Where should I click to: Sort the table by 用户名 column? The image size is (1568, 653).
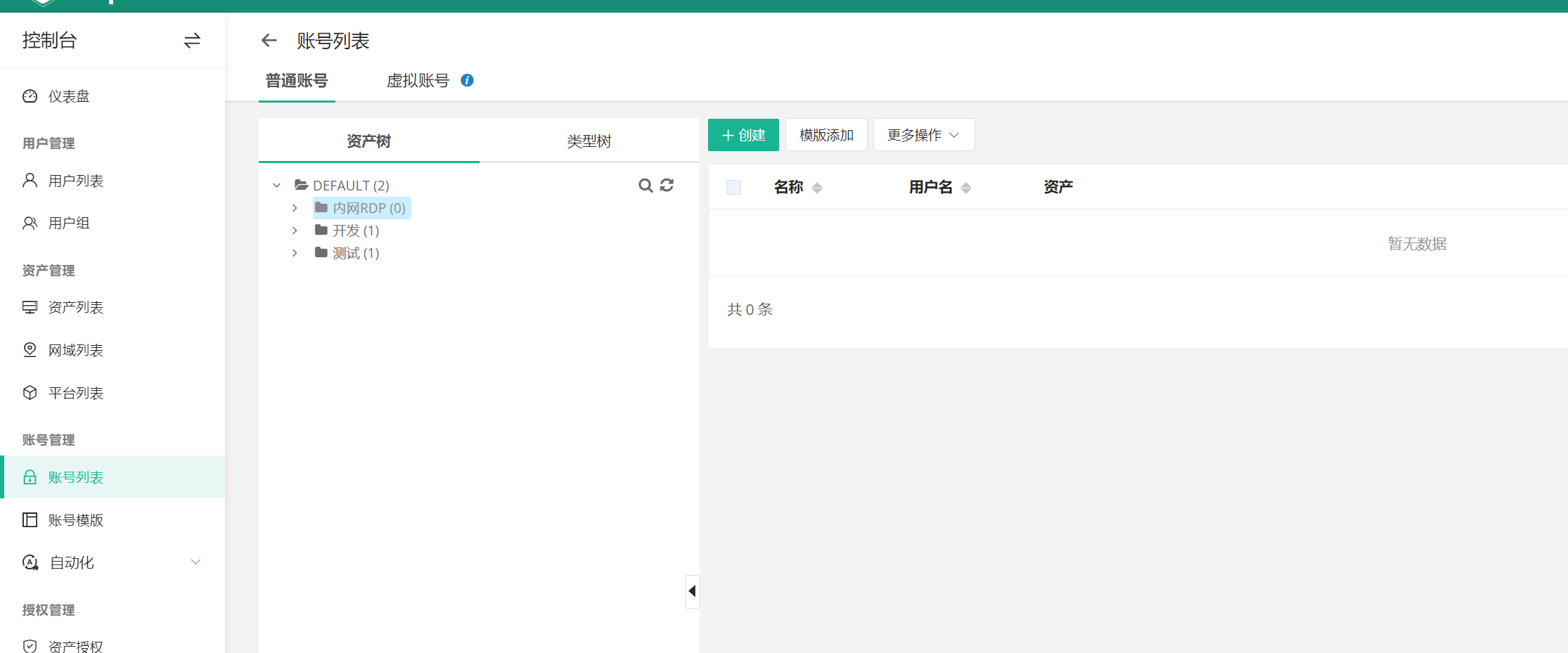(965, 188)
